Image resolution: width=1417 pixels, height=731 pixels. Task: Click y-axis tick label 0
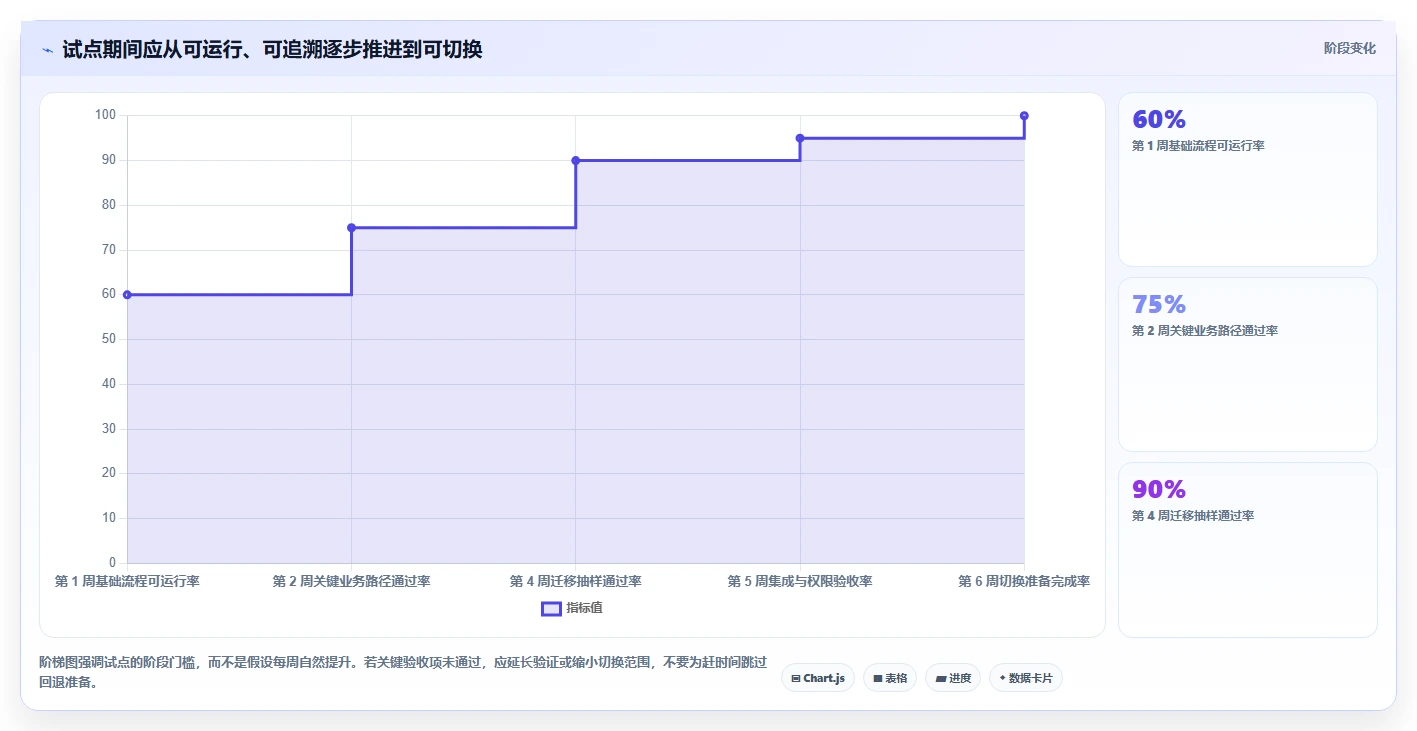tap(112, 563)
